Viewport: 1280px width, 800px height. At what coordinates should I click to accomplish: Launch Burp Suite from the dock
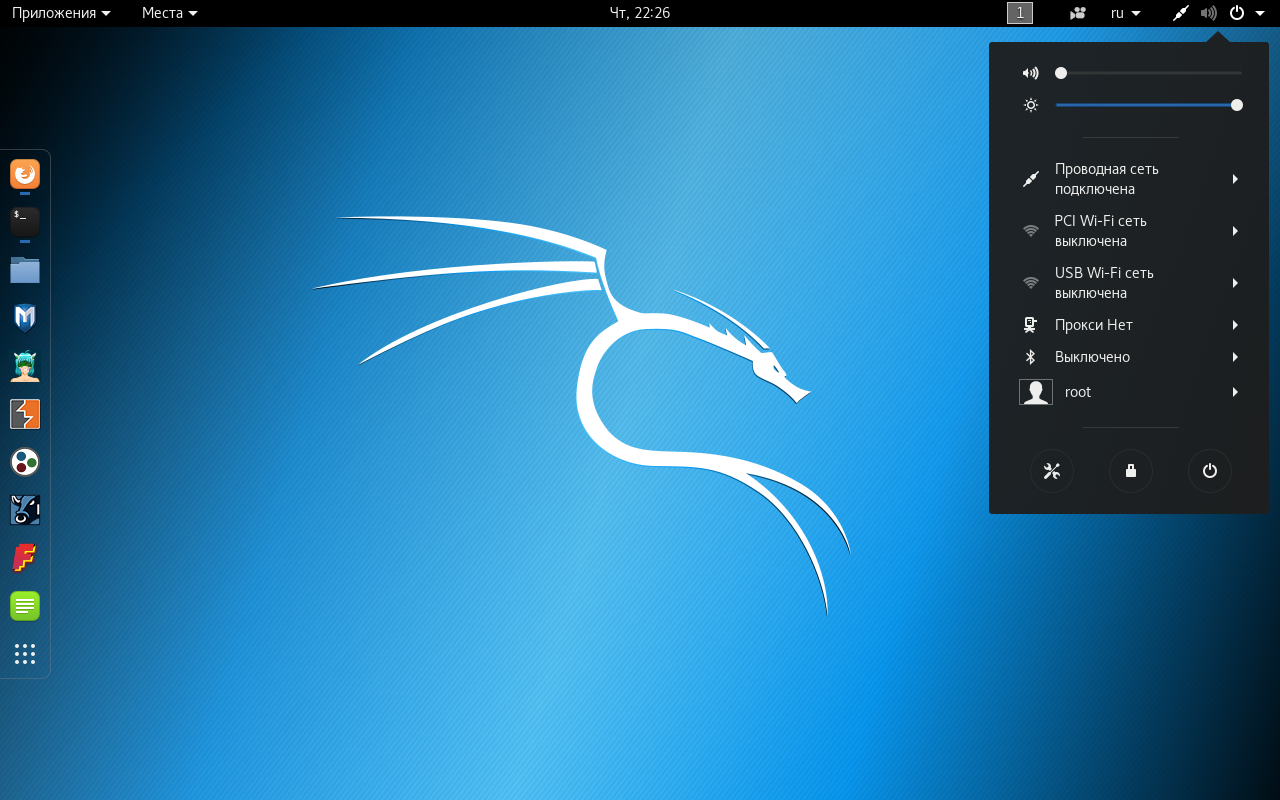point(25,414)
